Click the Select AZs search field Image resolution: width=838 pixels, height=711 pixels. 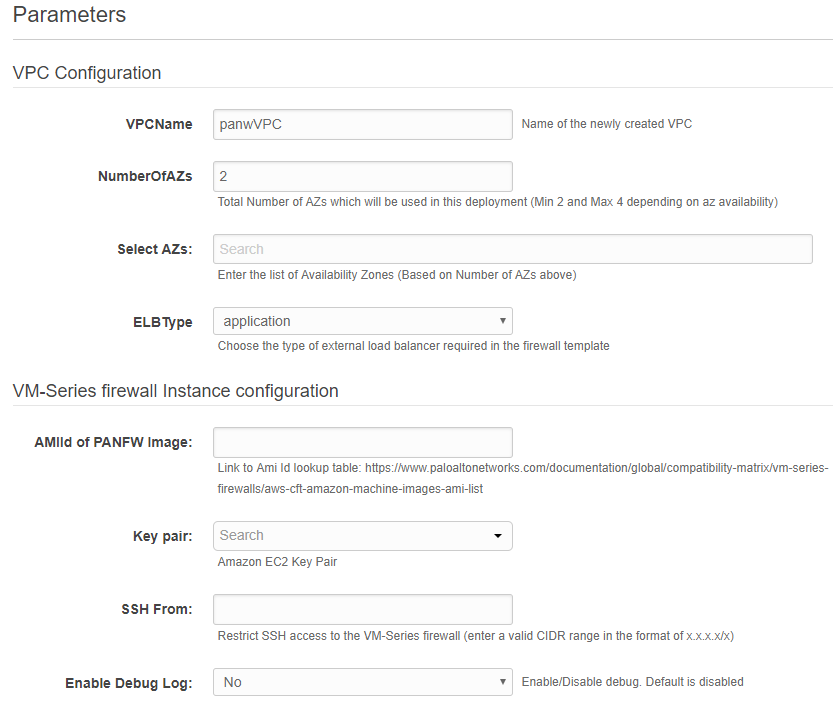(x=512, y=249)
